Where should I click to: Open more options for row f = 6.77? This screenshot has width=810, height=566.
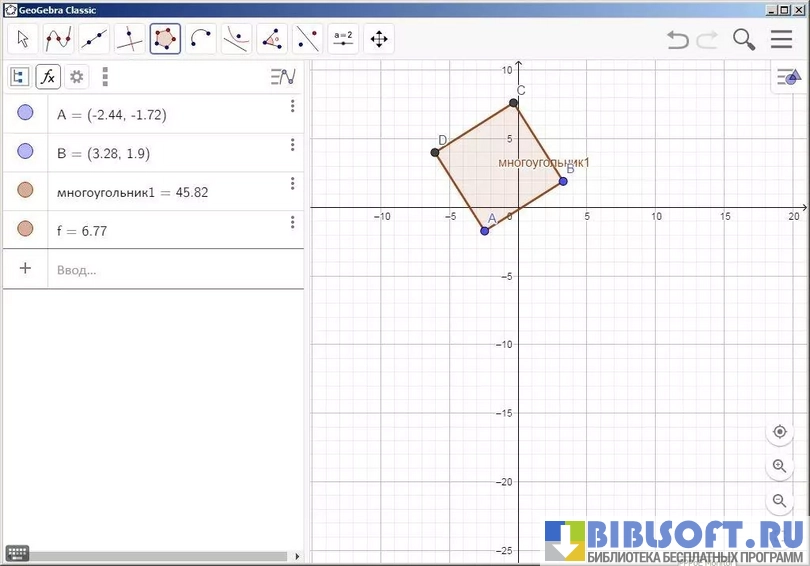(293, 222)
